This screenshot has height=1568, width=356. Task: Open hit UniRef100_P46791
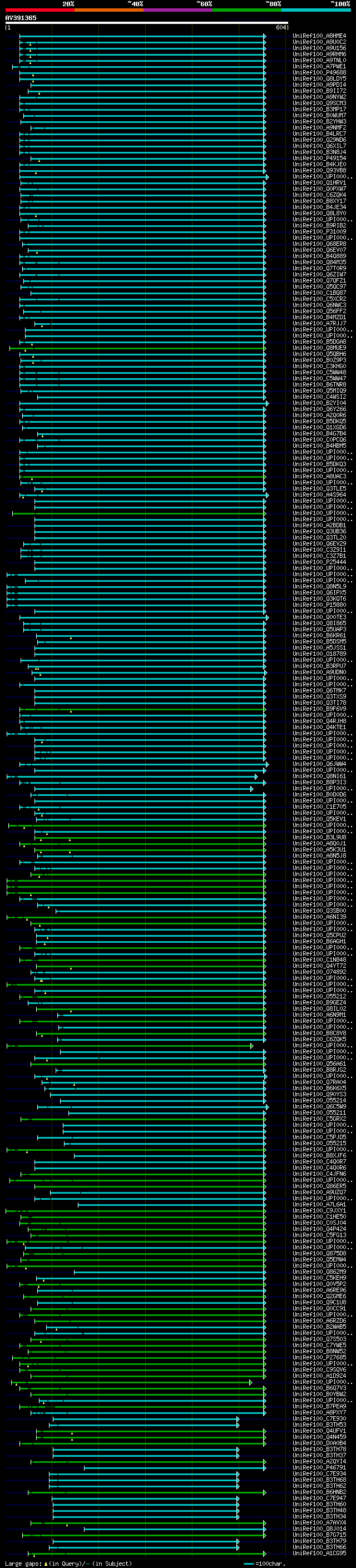(x=319, y=1467)
